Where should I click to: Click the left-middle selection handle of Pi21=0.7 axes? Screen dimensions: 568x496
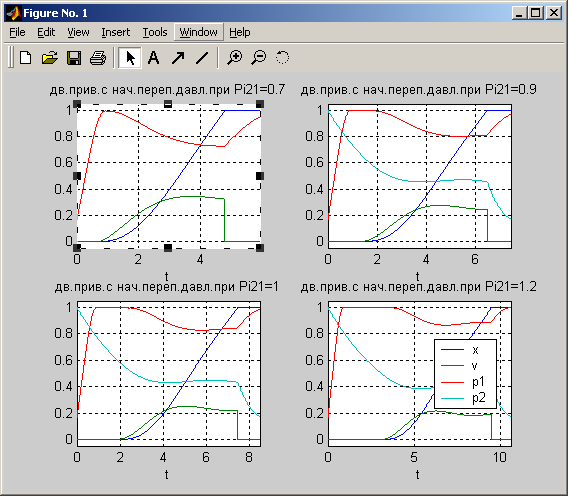(77, 176)
